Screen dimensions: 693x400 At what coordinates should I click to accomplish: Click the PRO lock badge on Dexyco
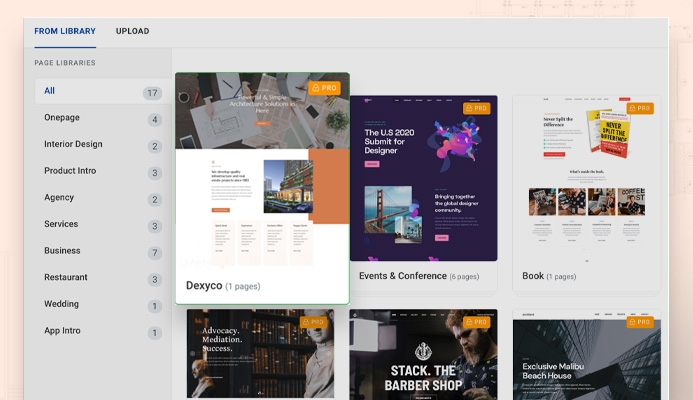tap(324, 88)
